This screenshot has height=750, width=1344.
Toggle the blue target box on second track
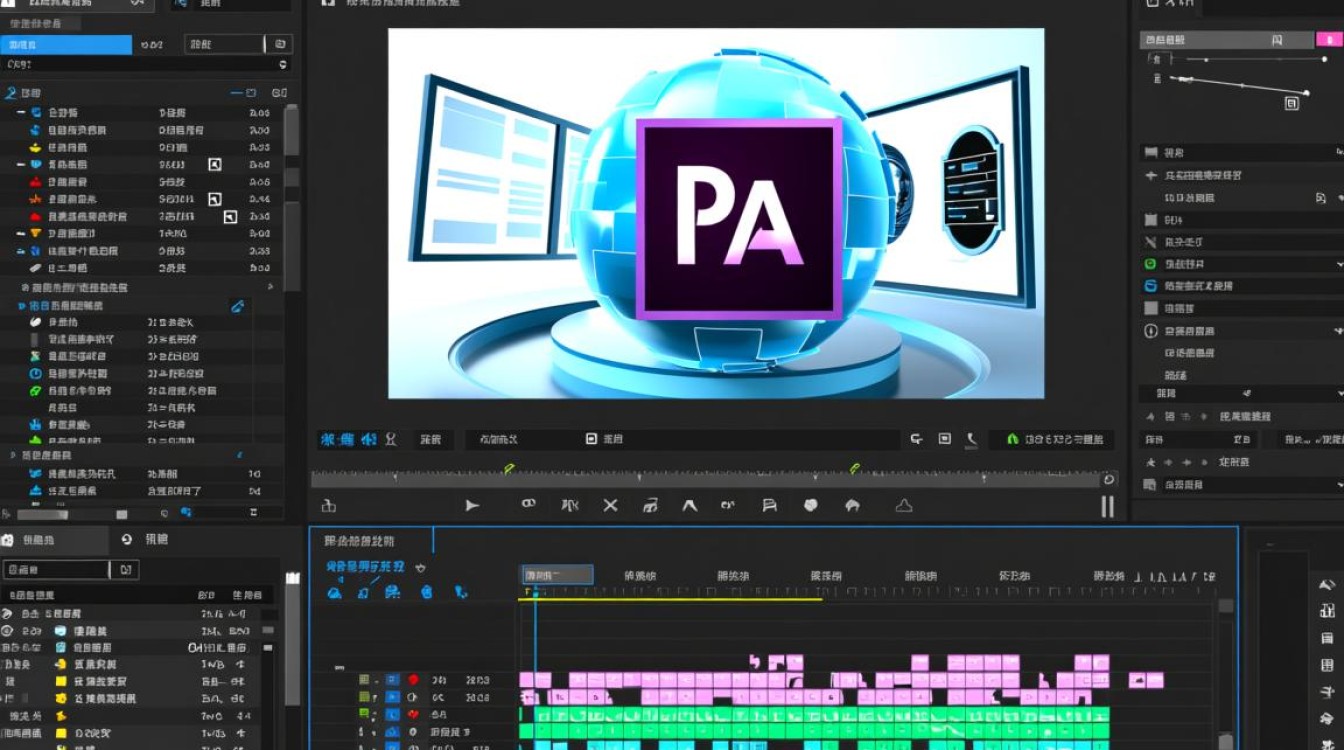(392, 697)
